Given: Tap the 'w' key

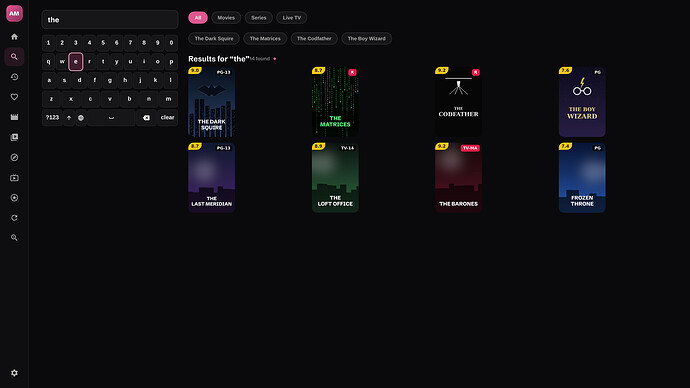Looking at the screenshot, I should coord(62,62).
